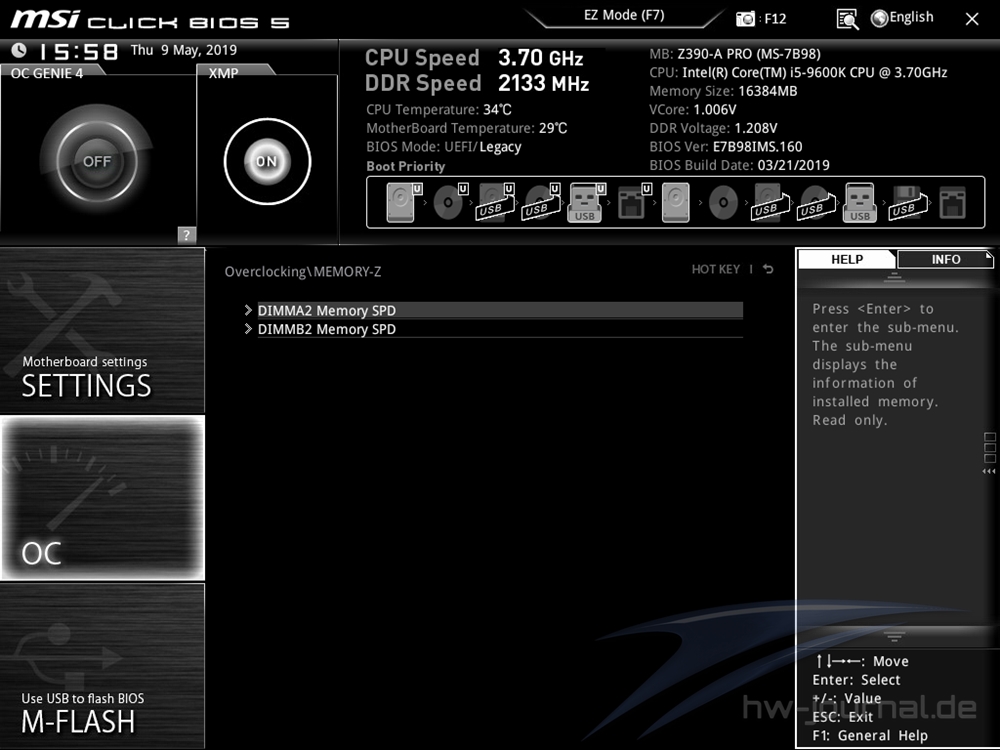This screenshot has height=750, width=1000.
Task: Collapse the help panel with triple arrows
Action: pos(989,471)
